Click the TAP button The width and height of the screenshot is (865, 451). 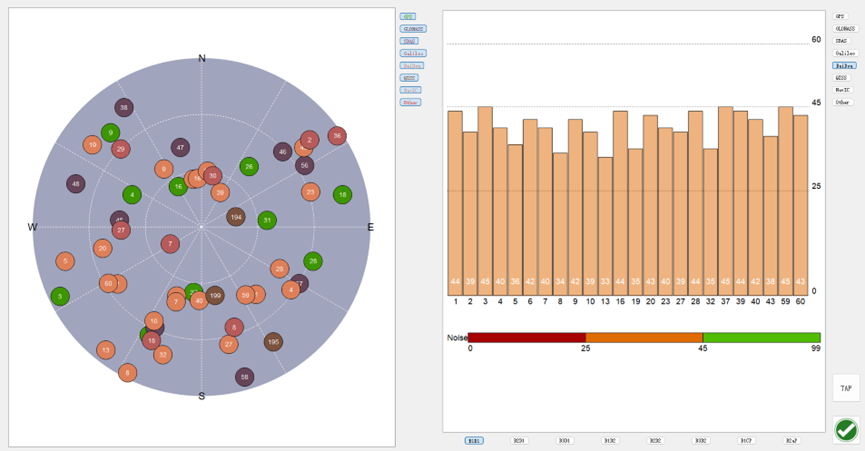(846, 388)
